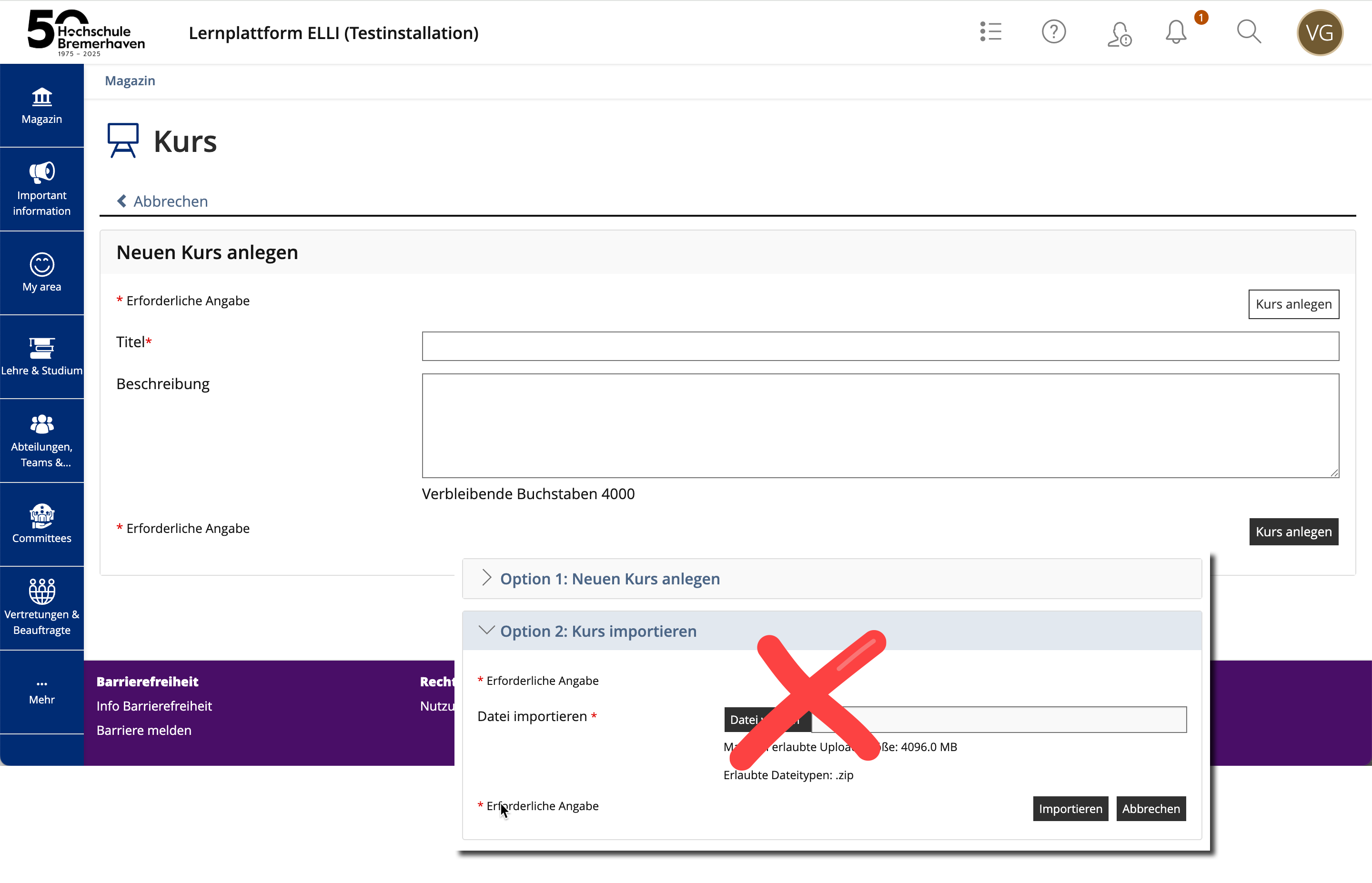Click the dark Kurs anlegen button

1293,532
